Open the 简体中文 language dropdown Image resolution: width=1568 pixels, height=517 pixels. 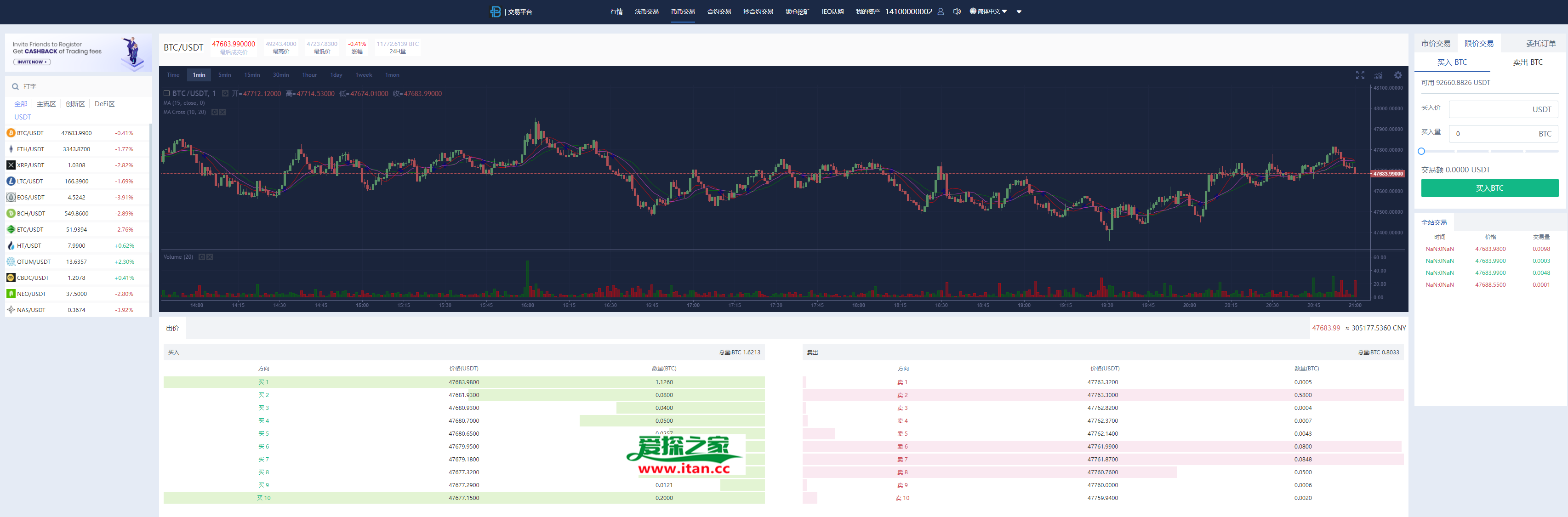point(992,11)
